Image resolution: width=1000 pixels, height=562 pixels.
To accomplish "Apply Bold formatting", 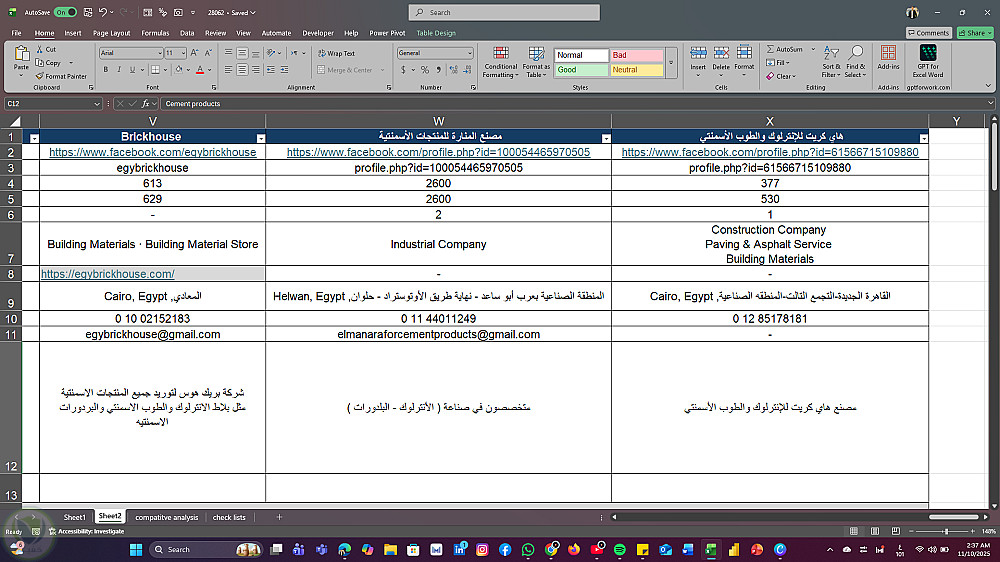I will coord(105,70).
